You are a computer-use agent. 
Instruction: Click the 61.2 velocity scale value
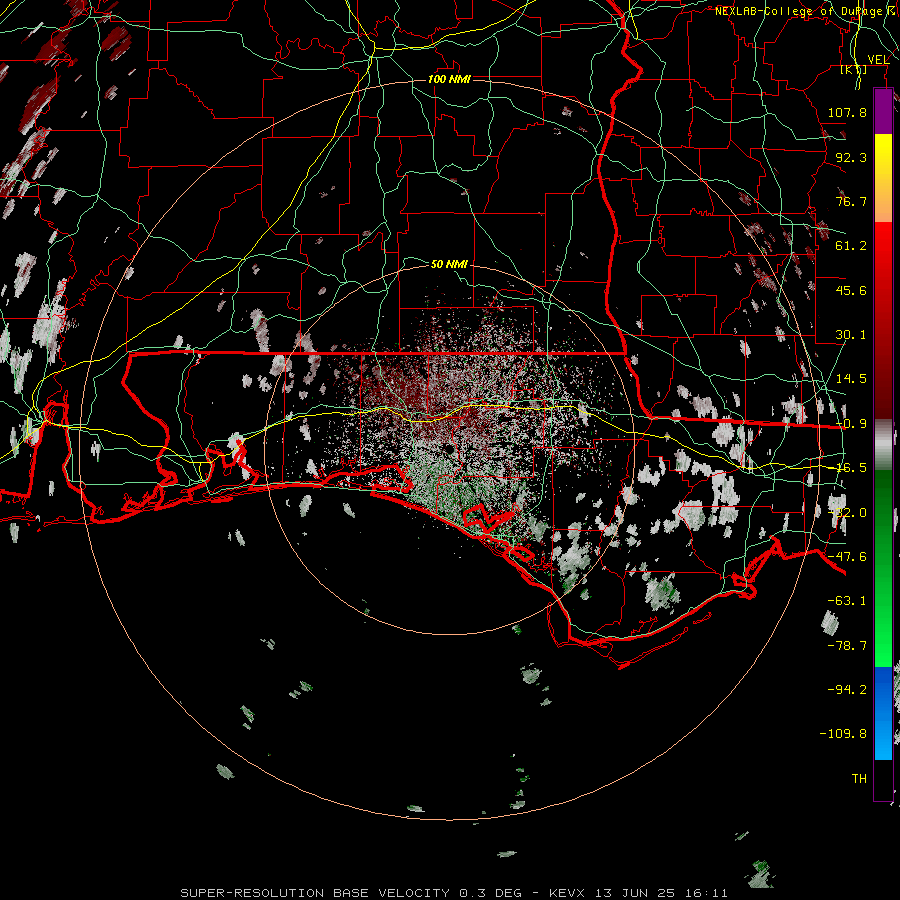851,246
